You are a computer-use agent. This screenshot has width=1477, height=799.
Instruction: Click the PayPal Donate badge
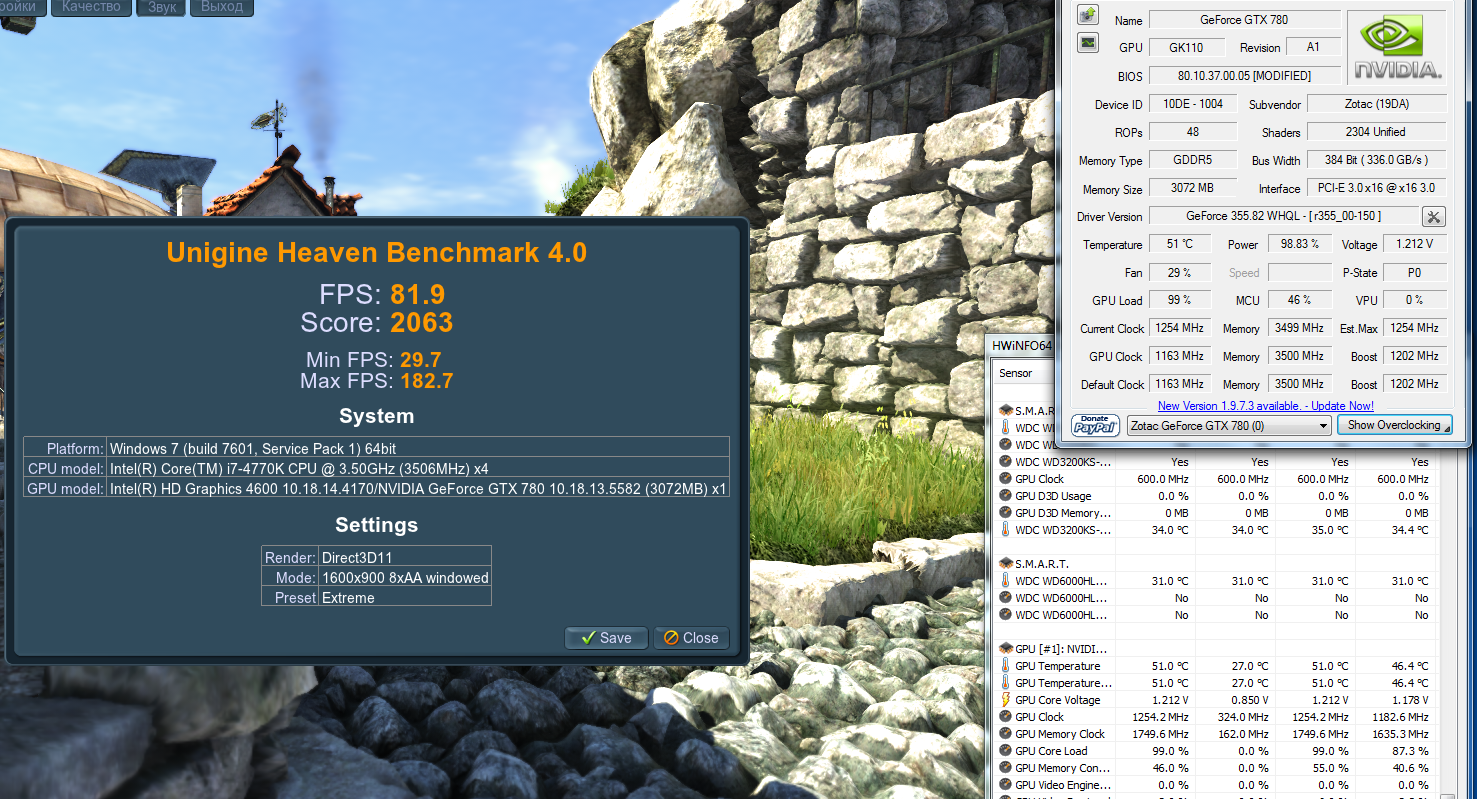tap(1095, 425)
